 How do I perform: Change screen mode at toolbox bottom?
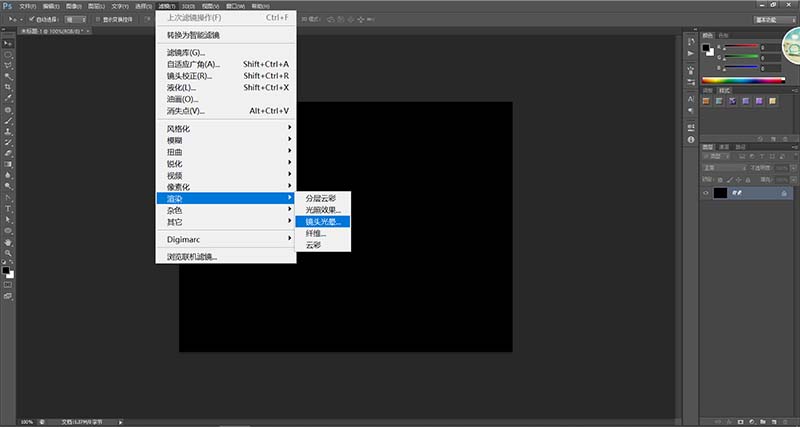point(8,296)
